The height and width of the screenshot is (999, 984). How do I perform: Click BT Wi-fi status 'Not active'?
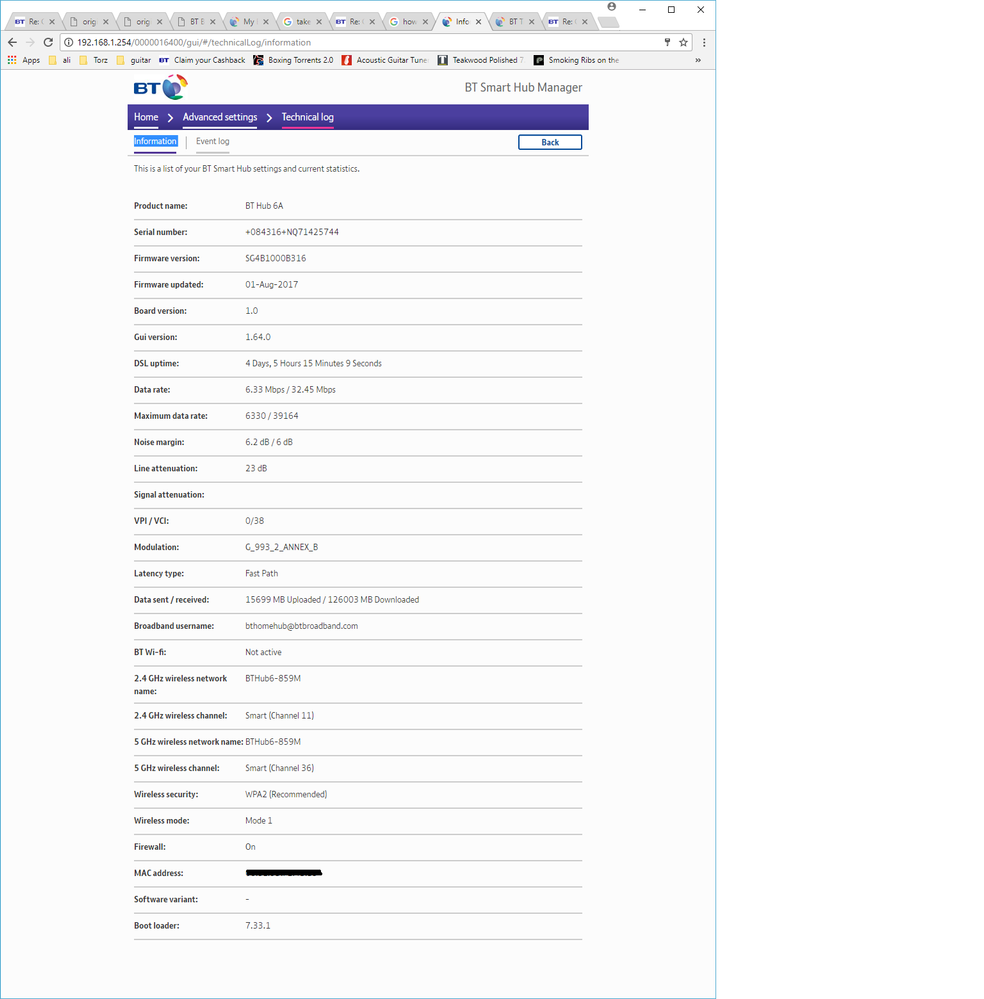(263, 652)
